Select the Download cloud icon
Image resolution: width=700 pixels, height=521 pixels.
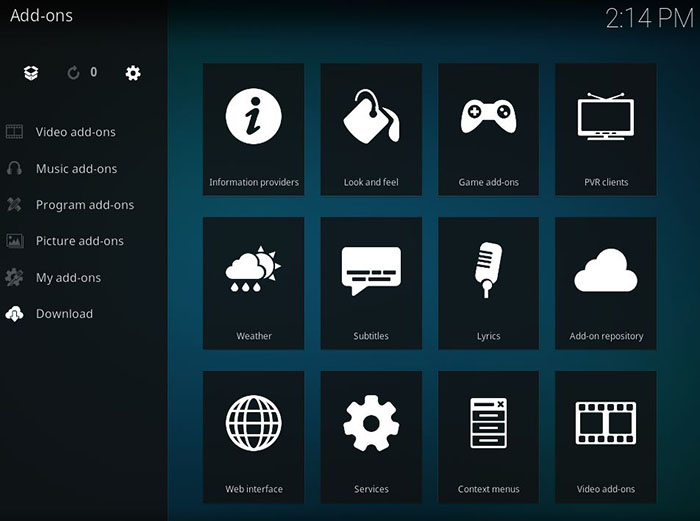click(x=14, y=314)
